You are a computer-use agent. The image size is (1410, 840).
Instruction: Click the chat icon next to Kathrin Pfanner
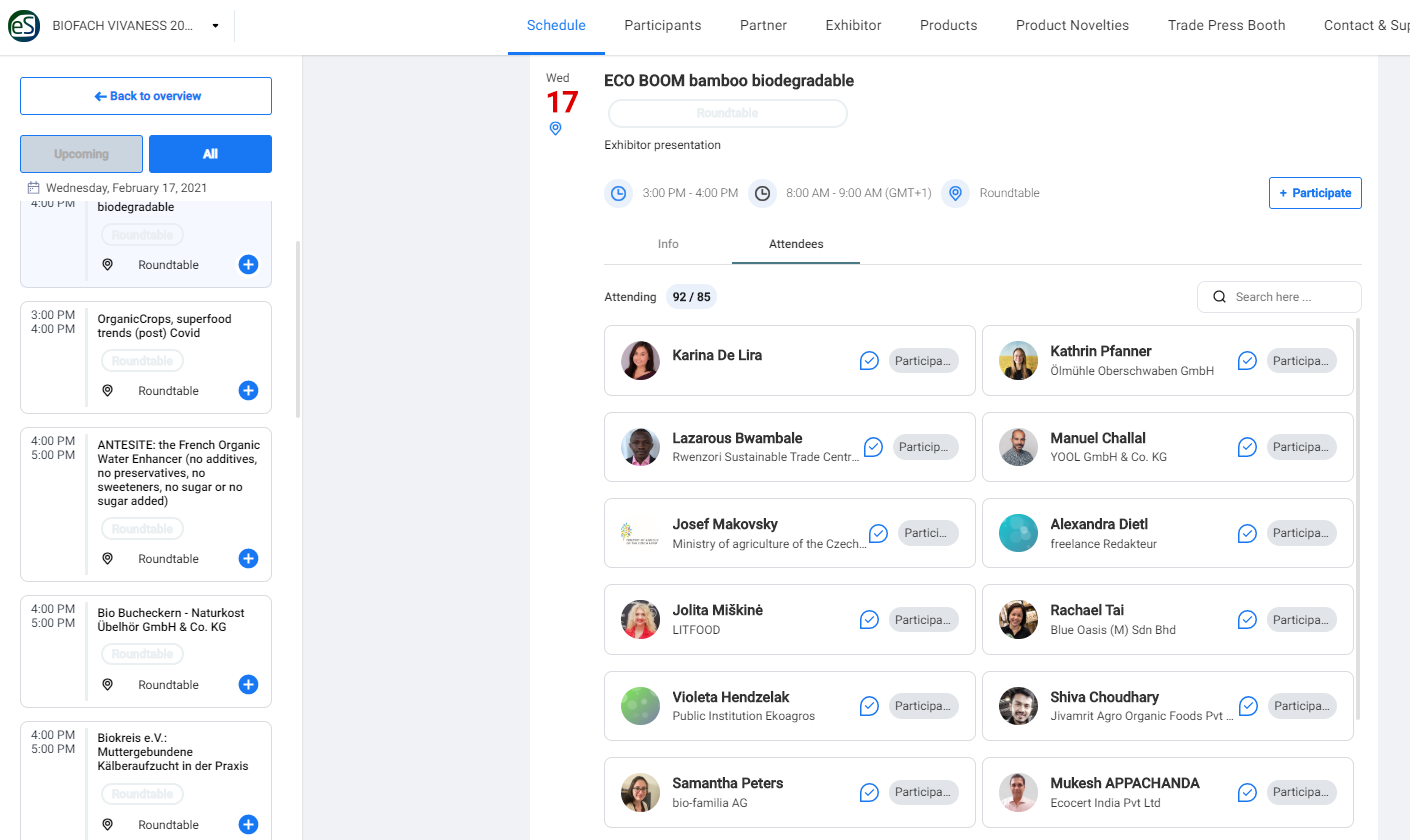point(1247,361)
